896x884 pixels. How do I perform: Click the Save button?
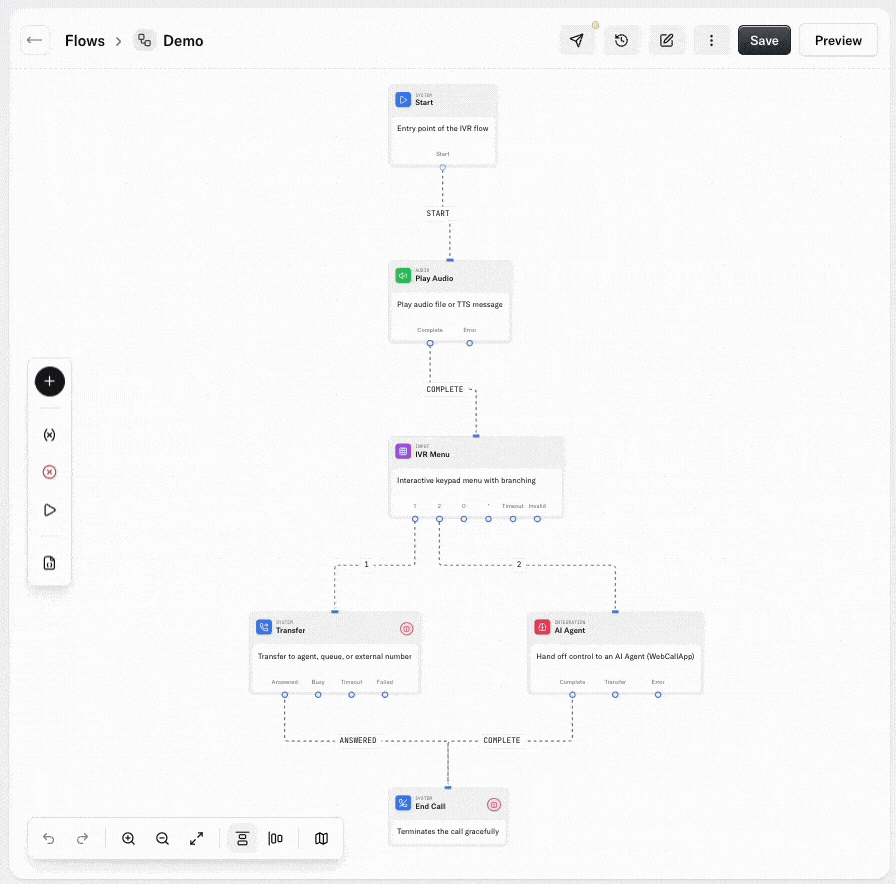pos(764,40)
